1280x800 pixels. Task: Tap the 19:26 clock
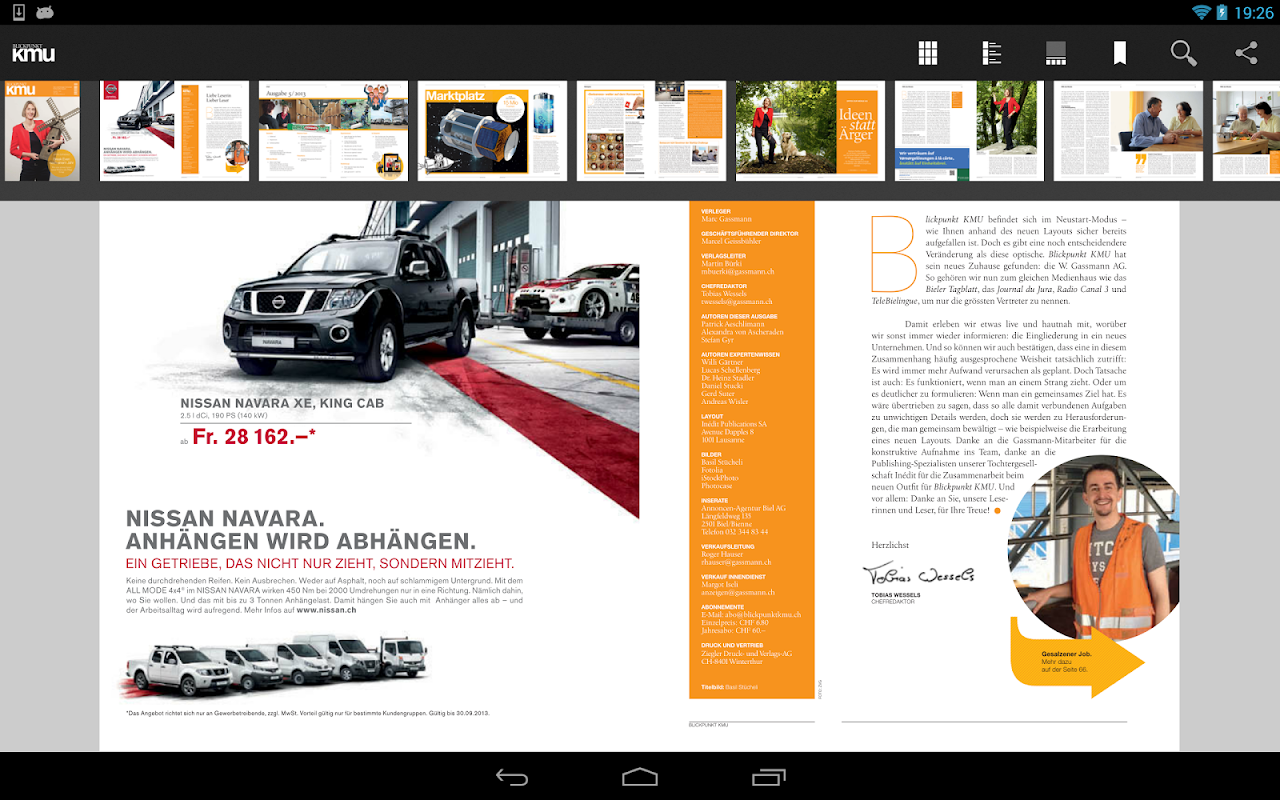[x=1254, y=12]
